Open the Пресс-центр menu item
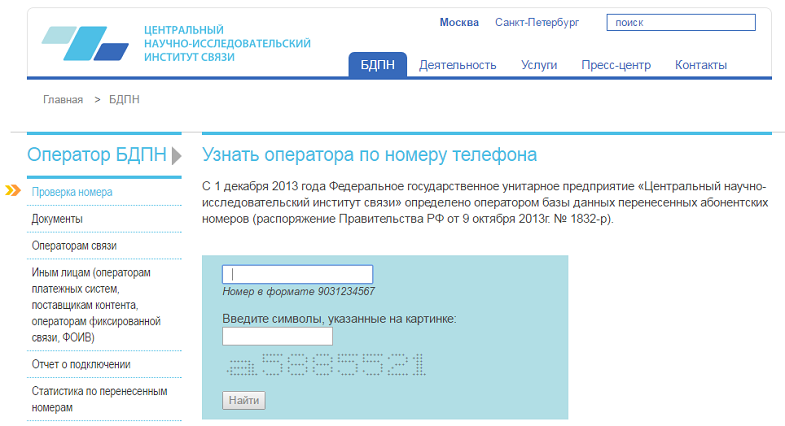Image resolution: width=785 pixels, height=426 pixels. 616,65
